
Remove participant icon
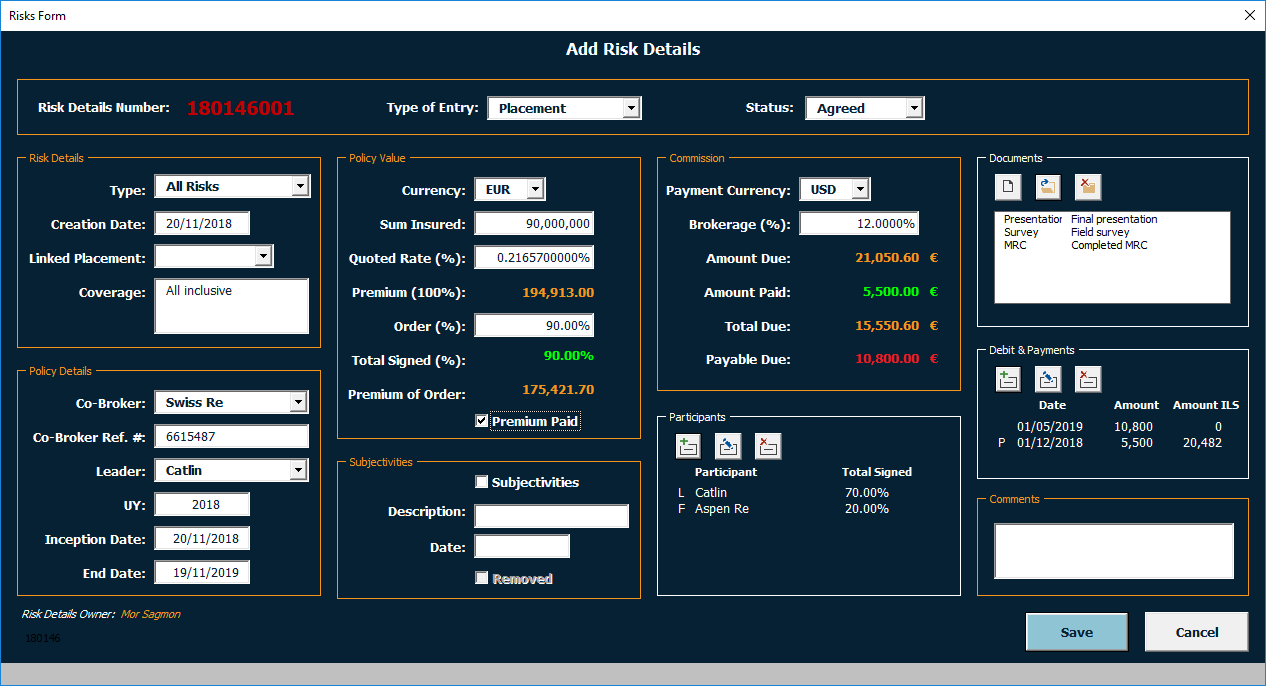point(768,446)
